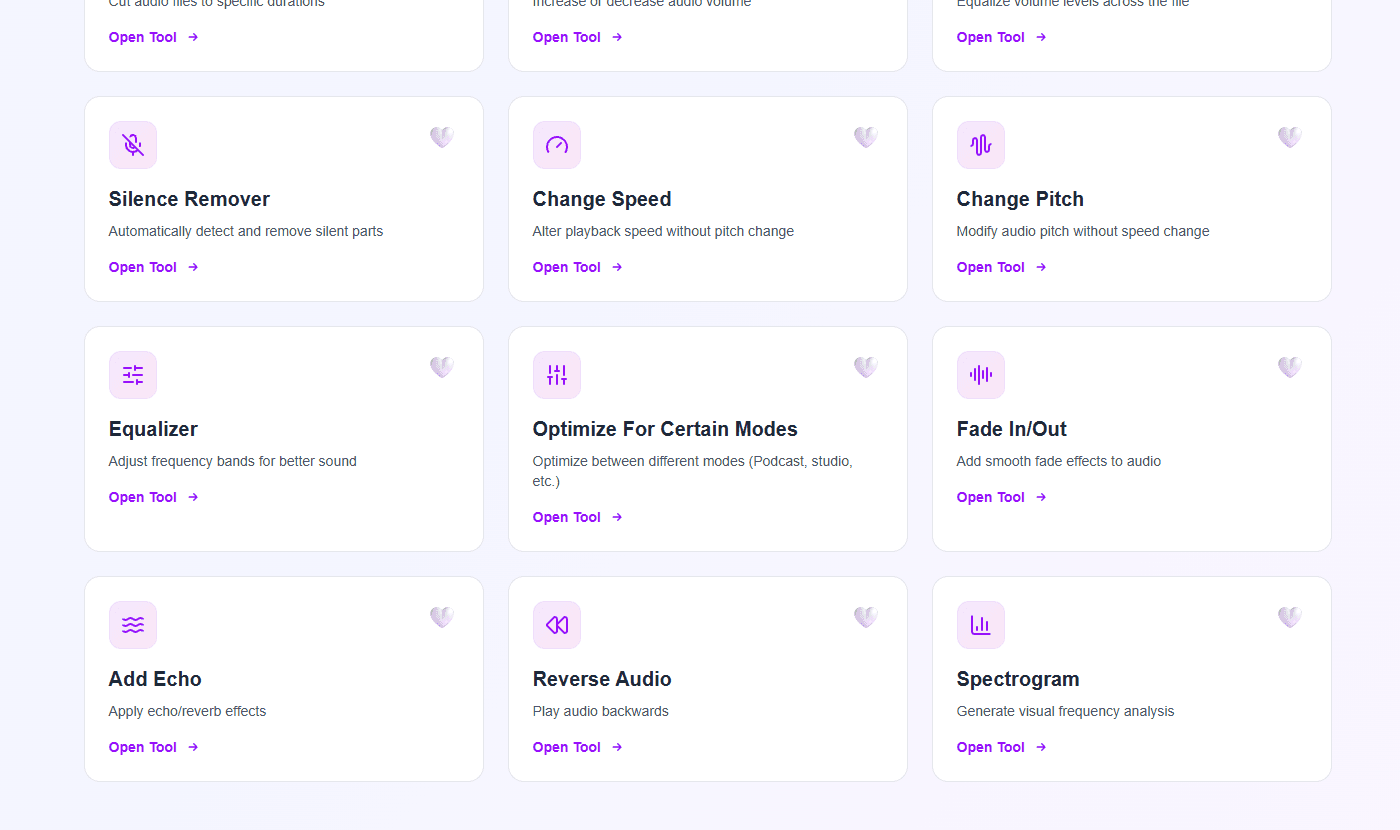This screenshot has width=1400, height=830.
Task: Select the "Change Pitch" title text
Action: [1020, 199]
